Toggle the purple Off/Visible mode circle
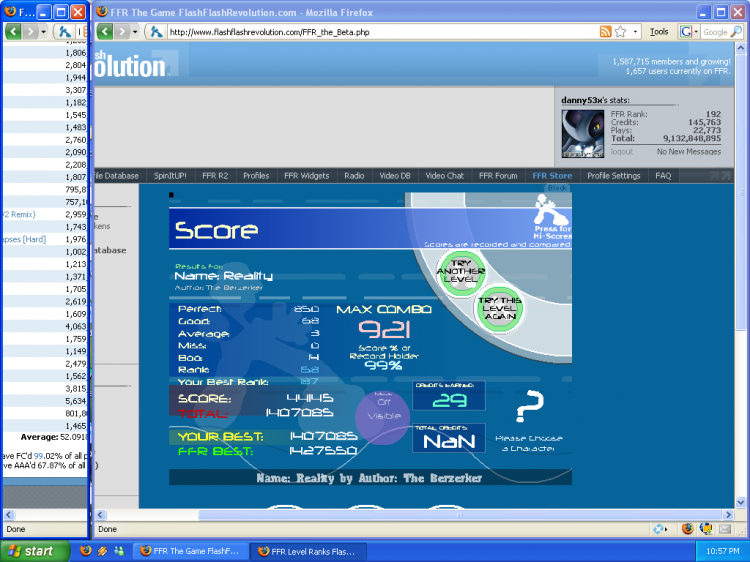Image resolution: width=750 pixels, height=562 pixels. point(383,417)
